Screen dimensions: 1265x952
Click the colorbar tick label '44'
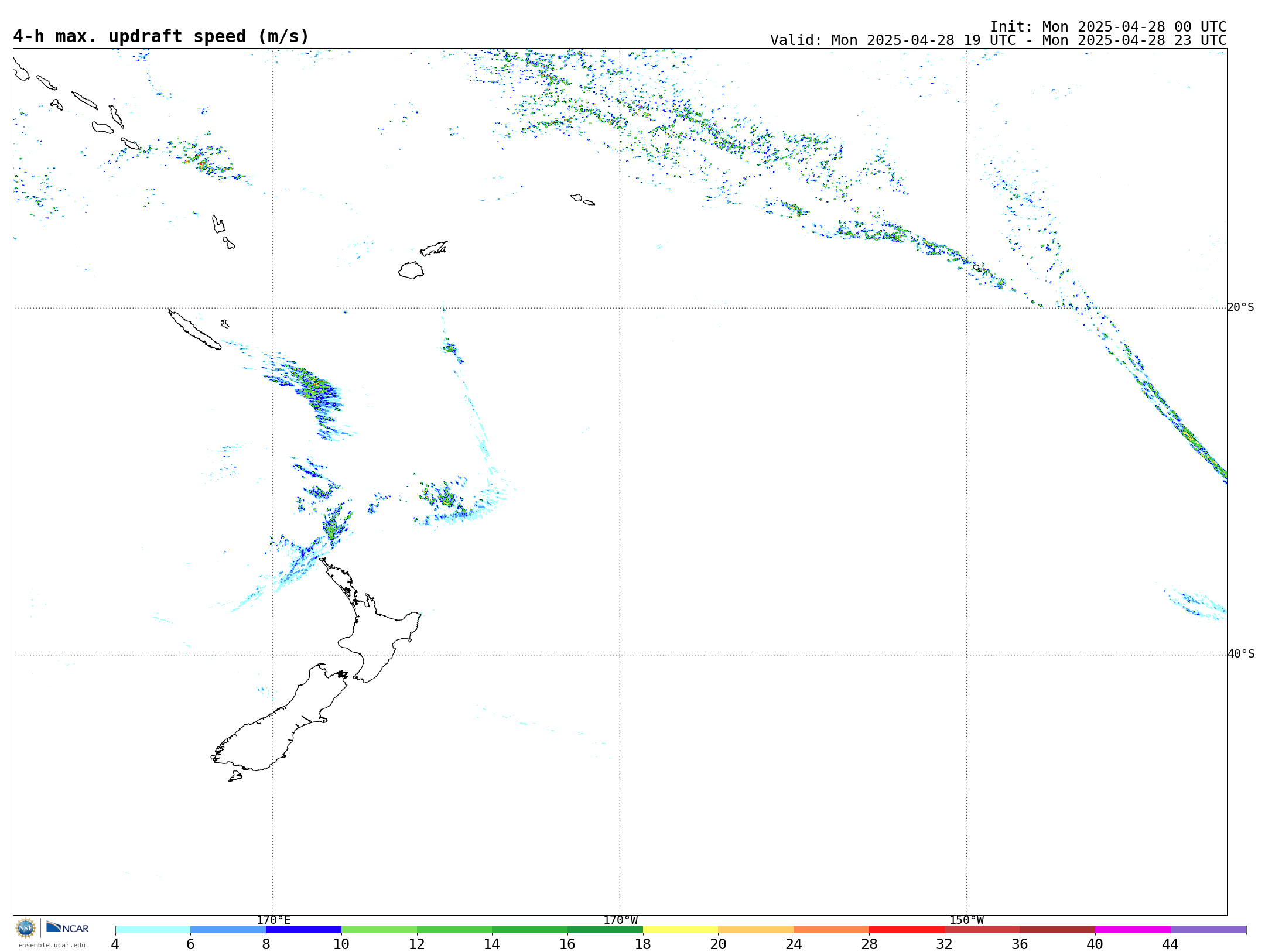click(1170, 944)
